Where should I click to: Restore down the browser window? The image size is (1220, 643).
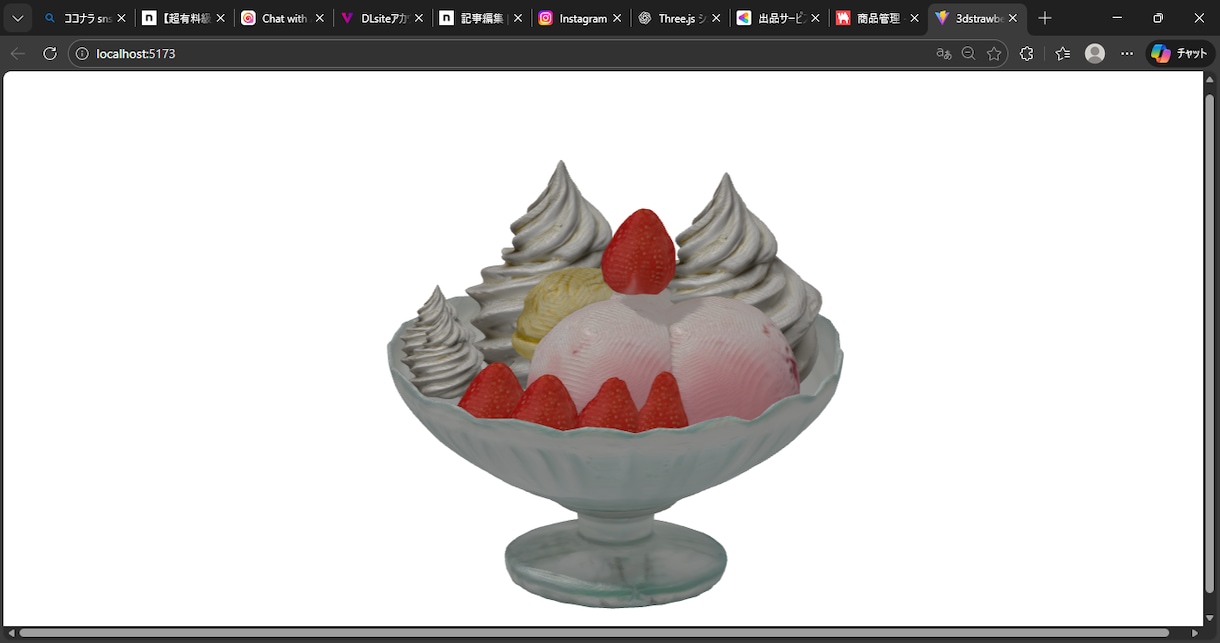1158,18
